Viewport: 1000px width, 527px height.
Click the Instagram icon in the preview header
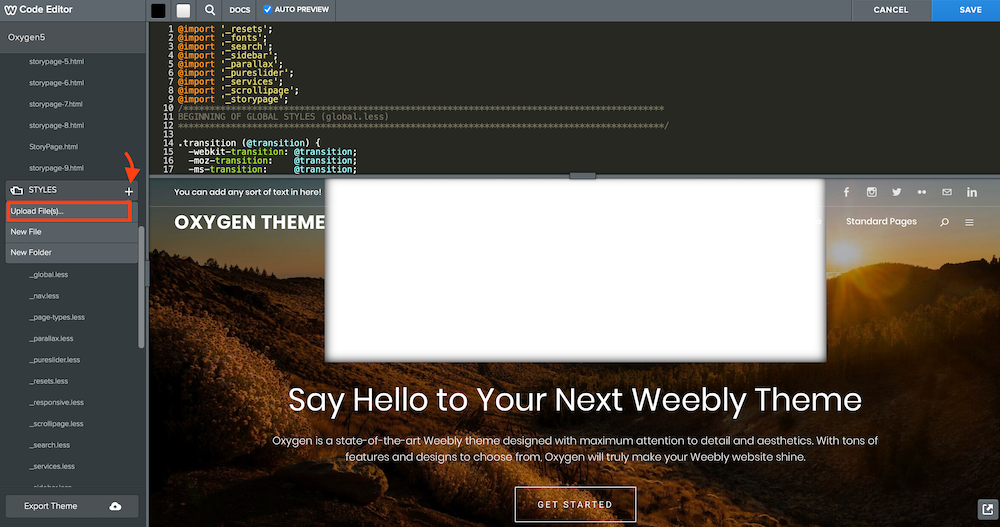871,192
